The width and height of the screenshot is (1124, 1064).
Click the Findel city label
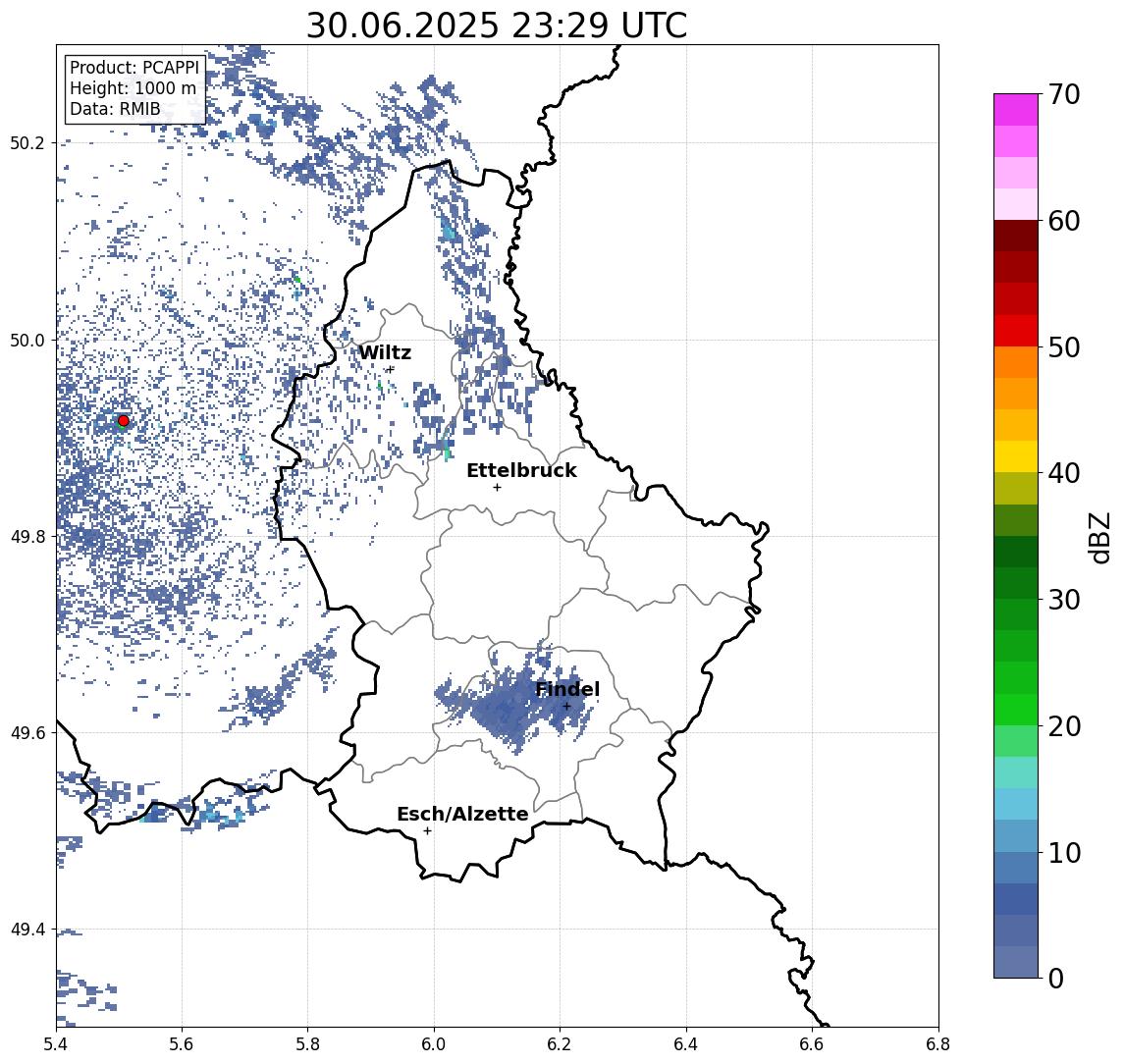click(567, 689)
